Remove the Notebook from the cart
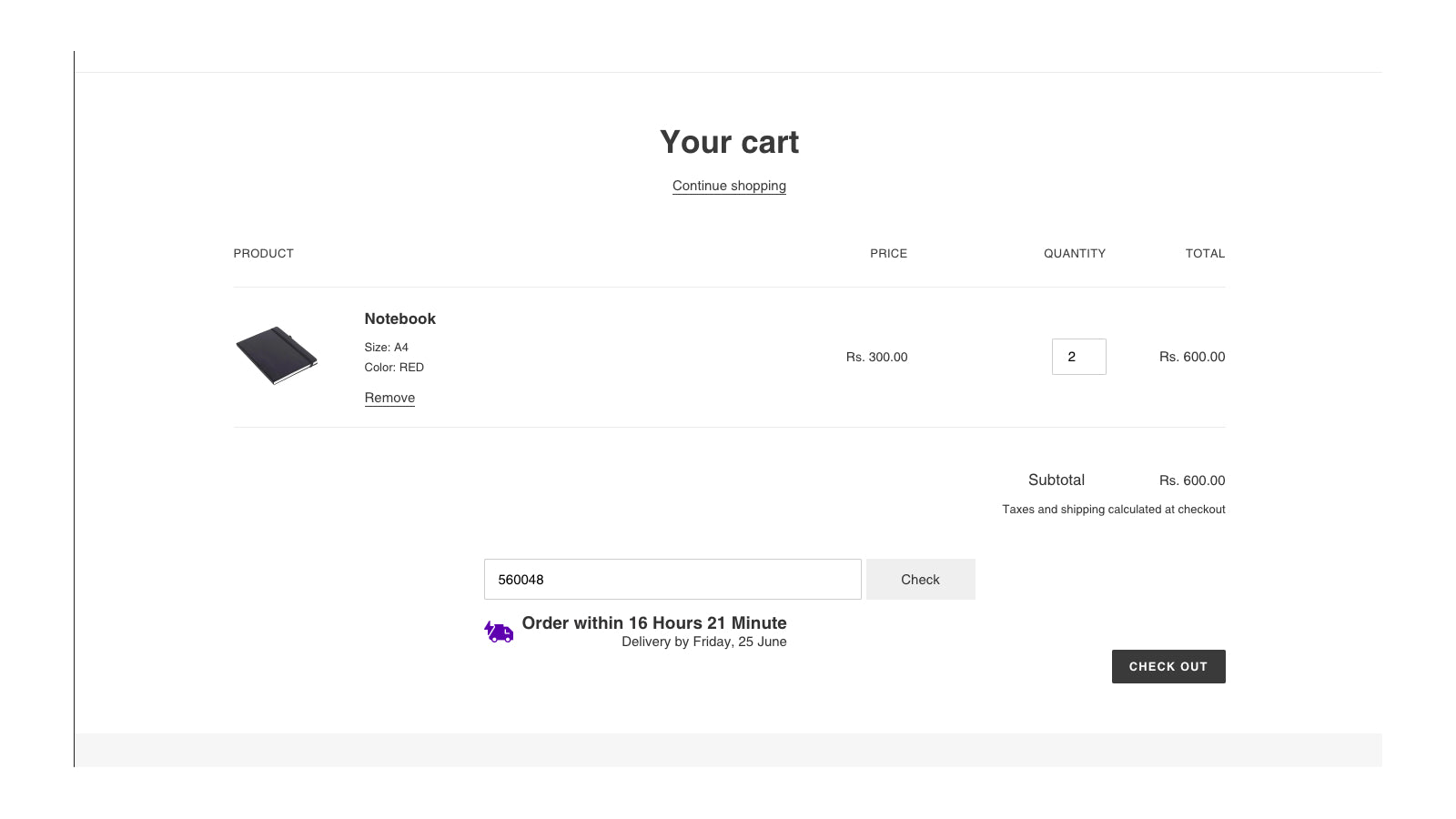 [x=389, y=398]
